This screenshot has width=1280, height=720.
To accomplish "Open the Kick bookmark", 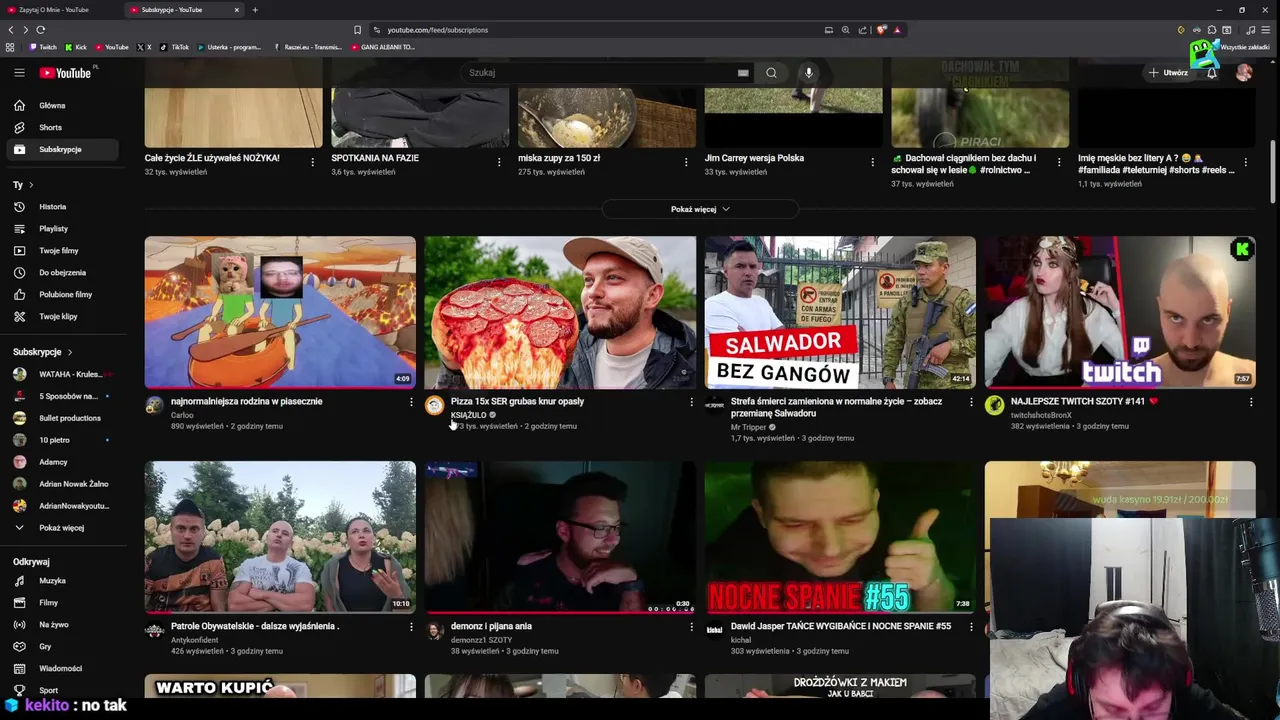I will [x=76, y=47].
